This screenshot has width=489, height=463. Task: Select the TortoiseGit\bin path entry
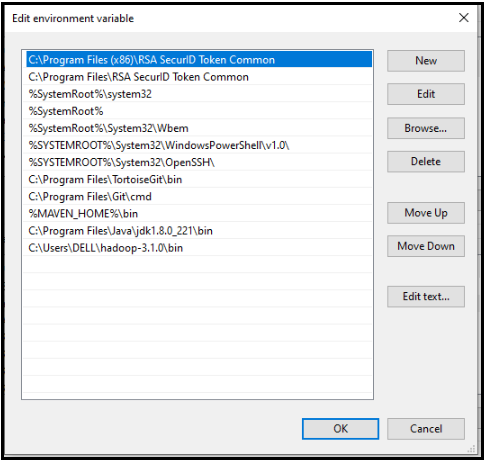pos(199,179)
